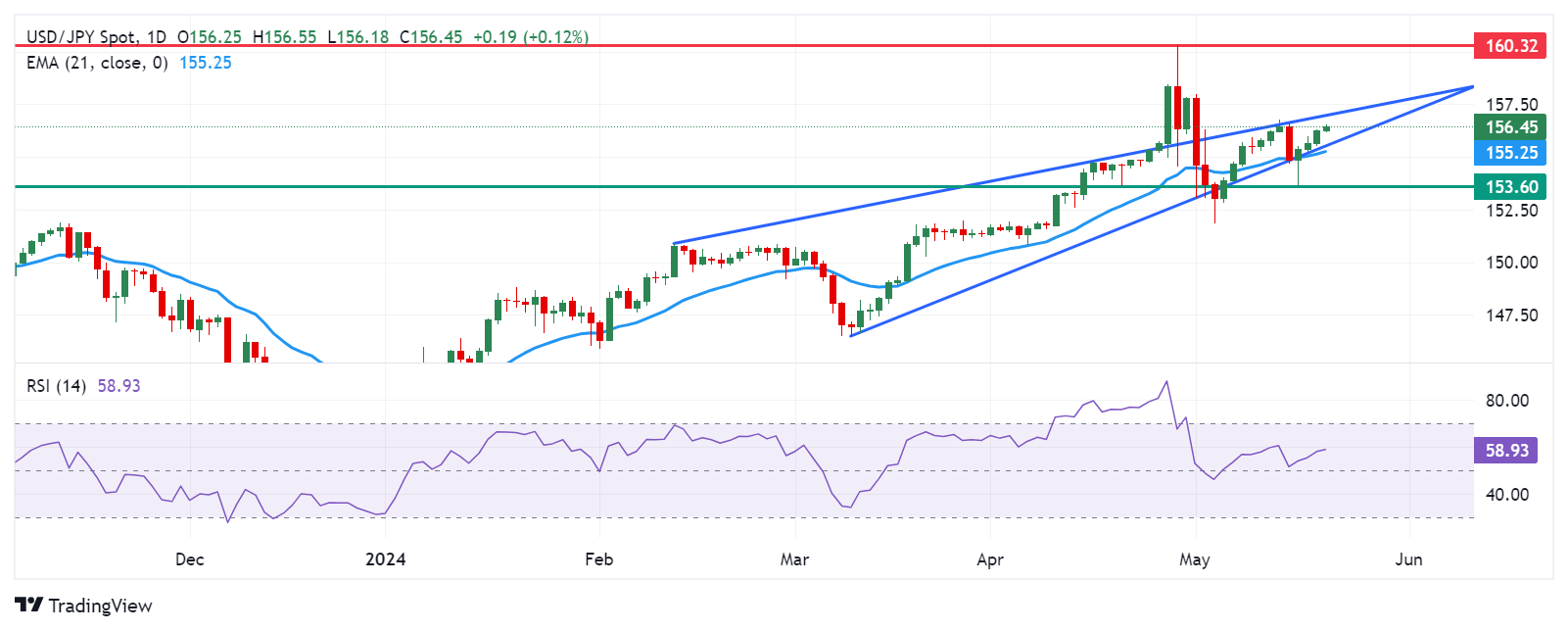The image size is (1568, 631).
Task: Click the blue 155.25 EMA price tag
Action: 1509,153
